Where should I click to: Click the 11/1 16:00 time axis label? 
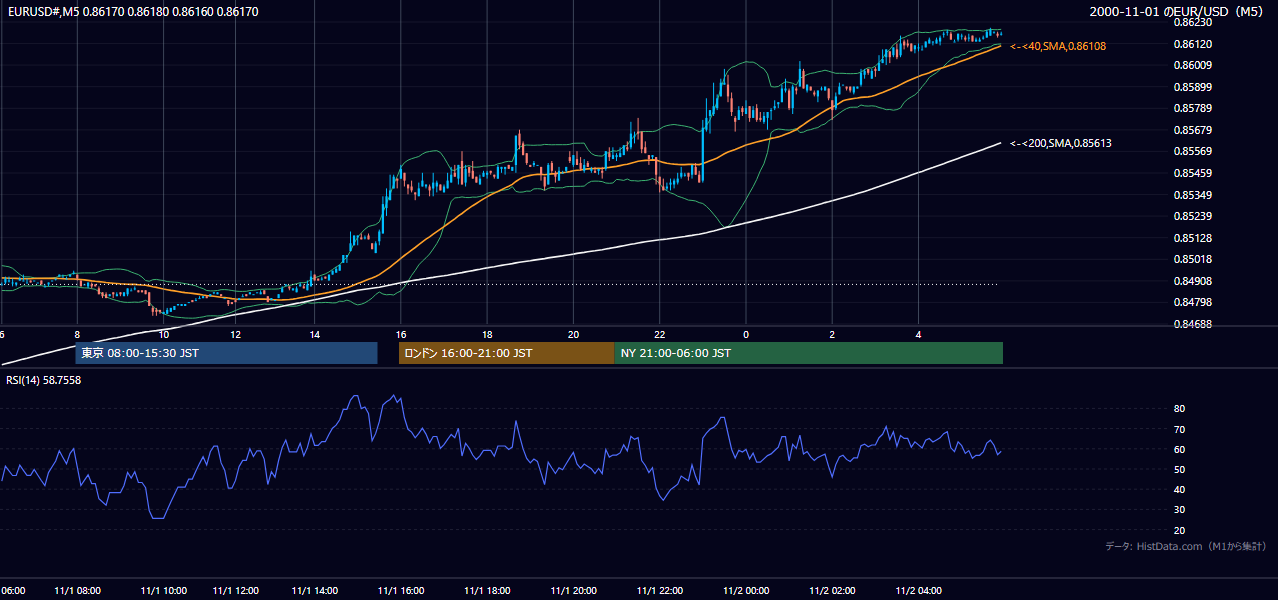(401, 590)
